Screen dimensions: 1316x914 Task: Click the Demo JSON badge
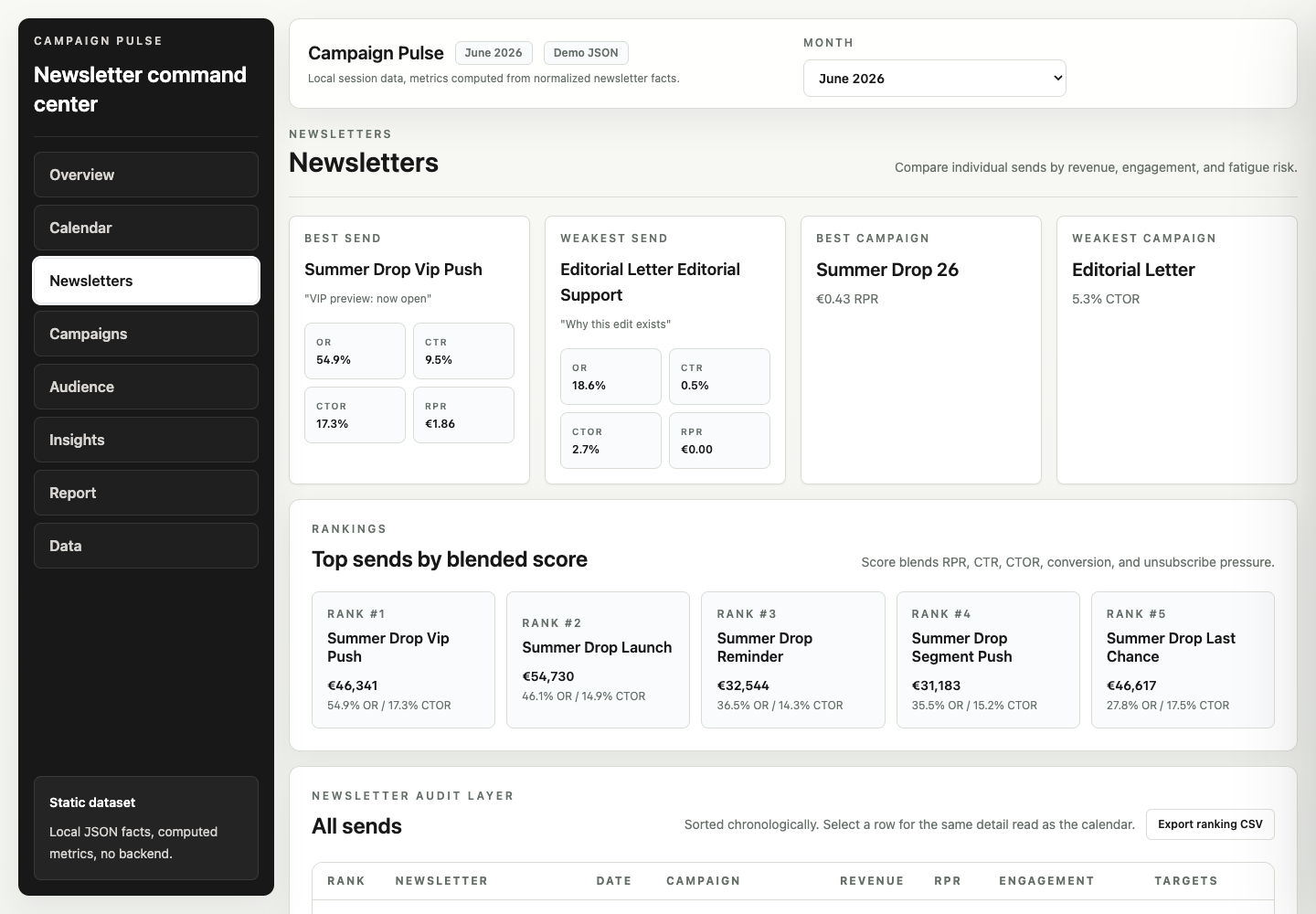click(586, 53)
